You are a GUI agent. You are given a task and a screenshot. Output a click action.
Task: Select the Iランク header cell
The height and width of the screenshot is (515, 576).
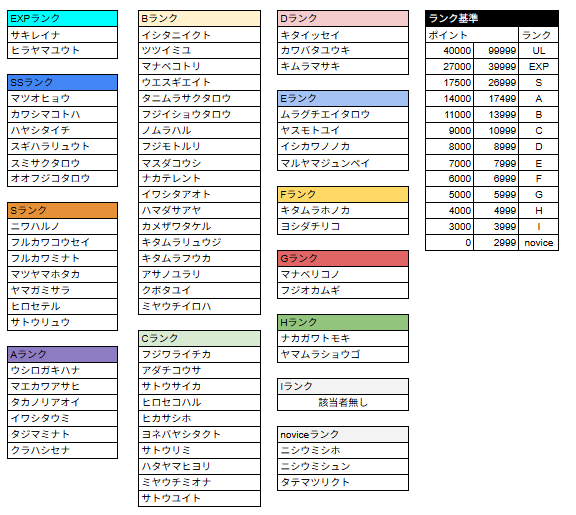coord(343,386)
